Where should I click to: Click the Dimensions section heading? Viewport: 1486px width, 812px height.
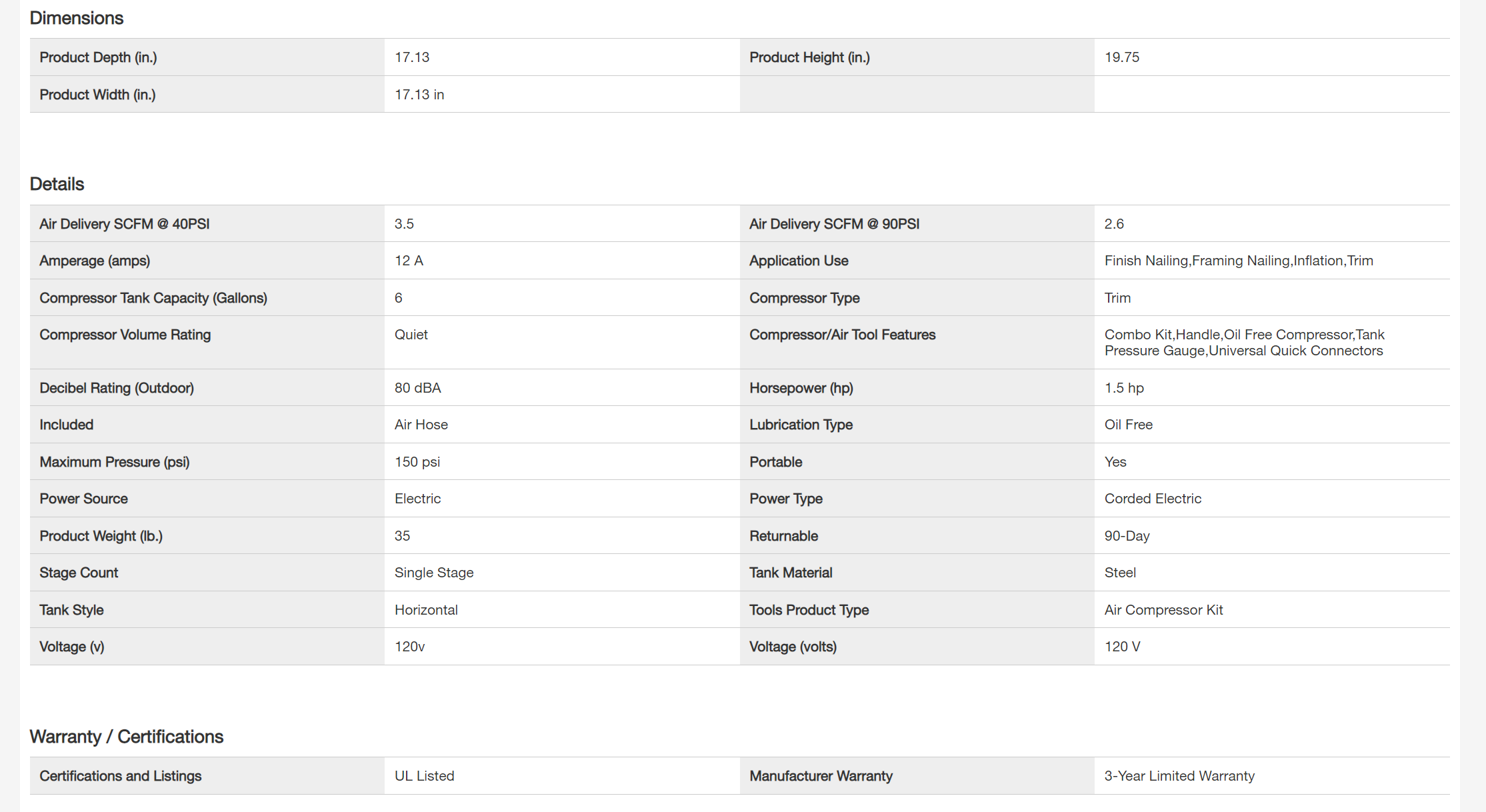point(77,18)
